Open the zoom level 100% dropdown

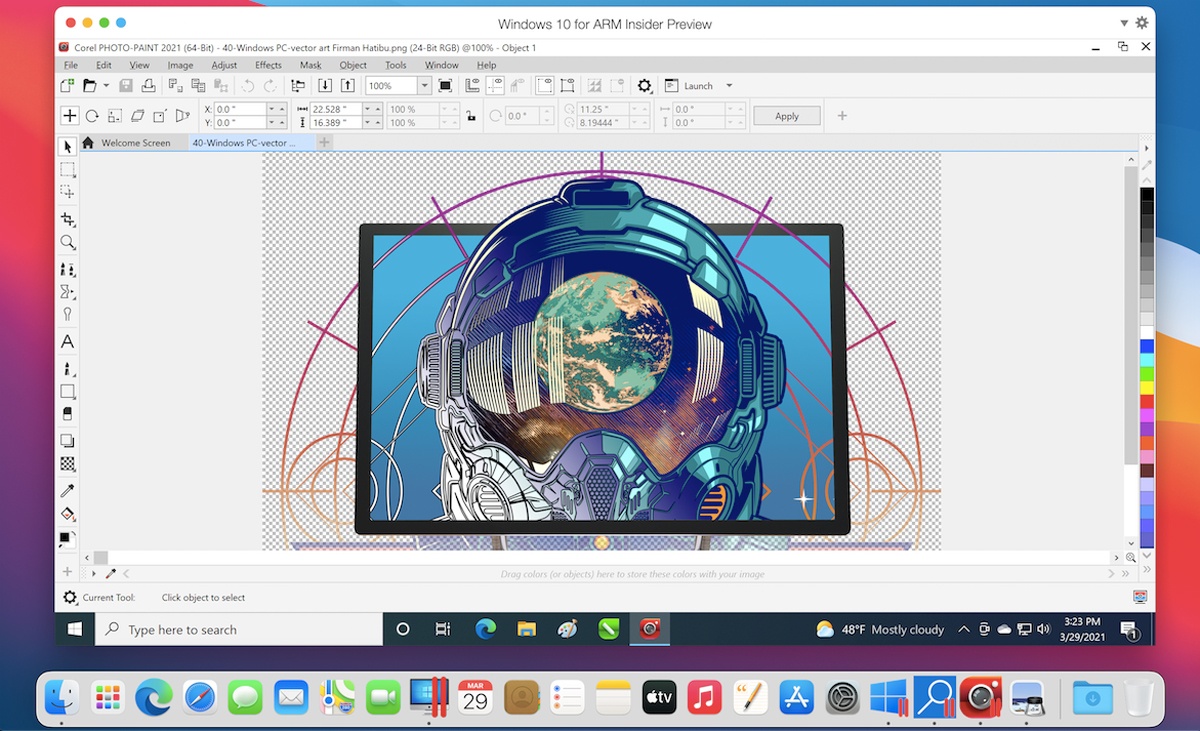(x=424, y=86)
